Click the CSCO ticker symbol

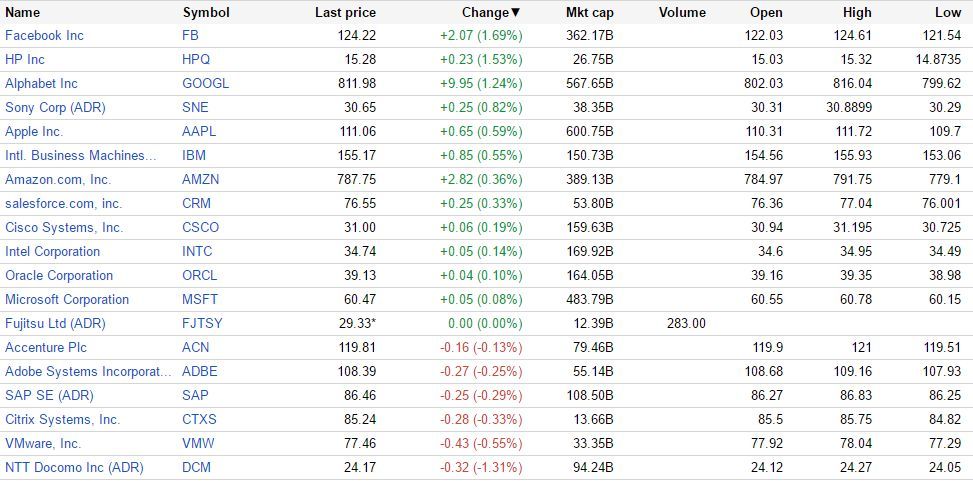click(x=201, y=227)
